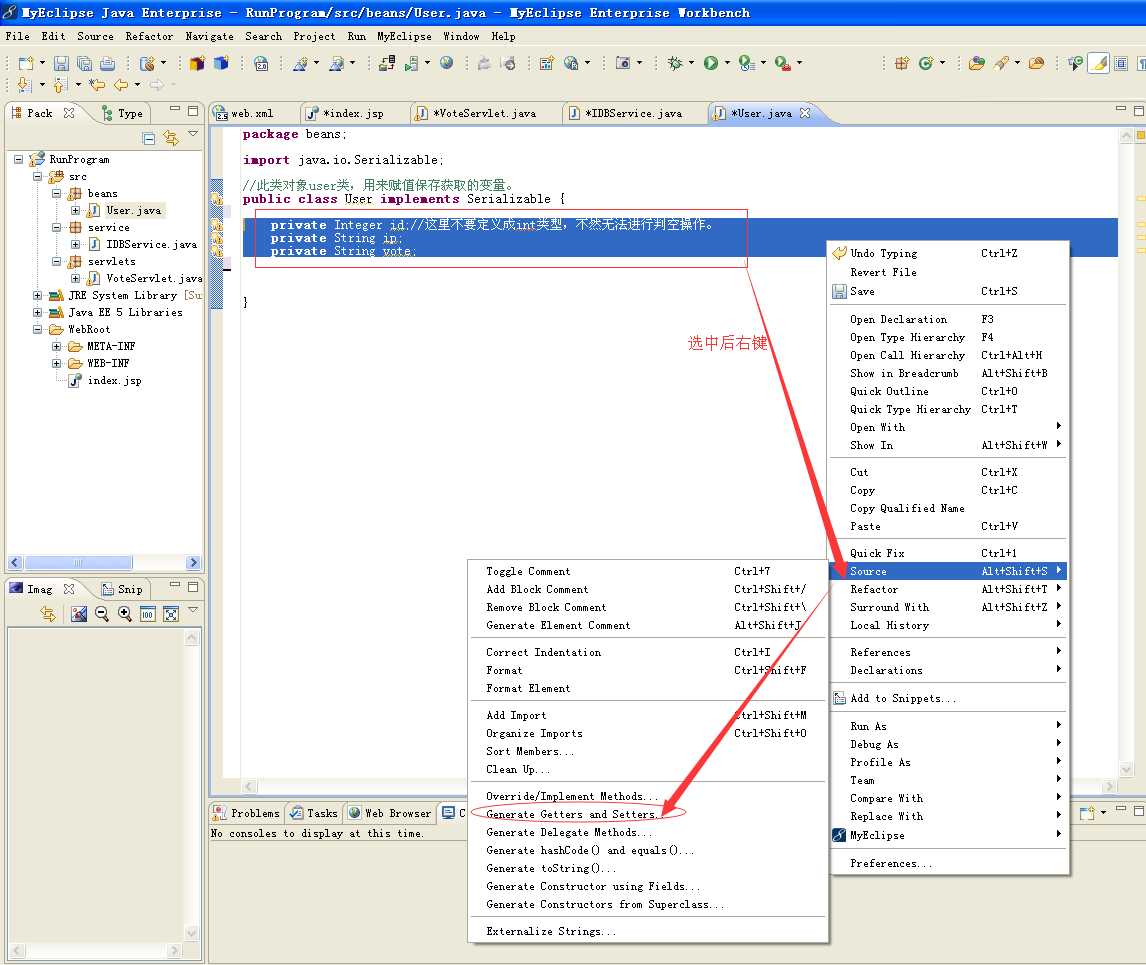Screen dimensions: 1146x965
Task: Click the Last Edit Location arrow icon
Action: click(x=96, y=85)
